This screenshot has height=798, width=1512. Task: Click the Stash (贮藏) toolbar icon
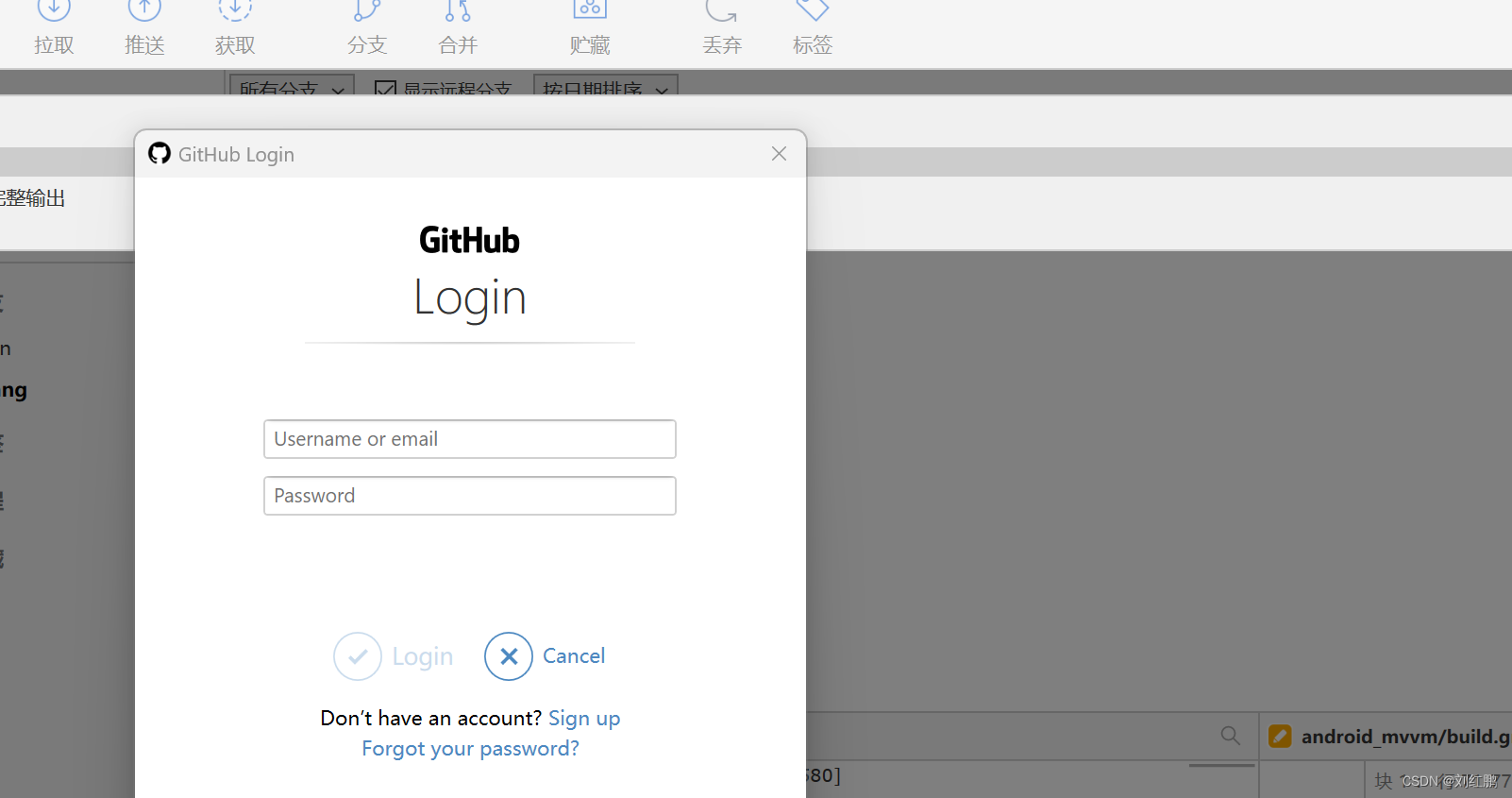590,9
